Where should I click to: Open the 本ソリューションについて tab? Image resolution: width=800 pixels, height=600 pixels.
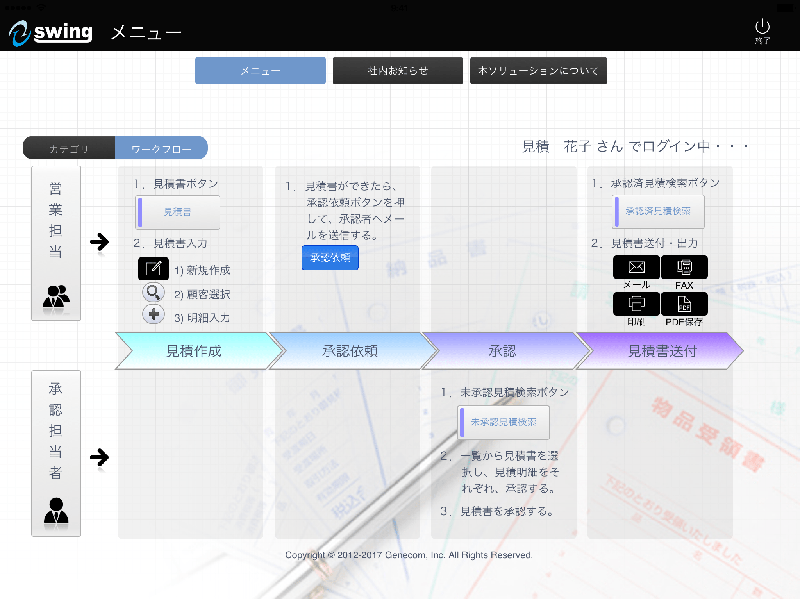click(538, 71)
